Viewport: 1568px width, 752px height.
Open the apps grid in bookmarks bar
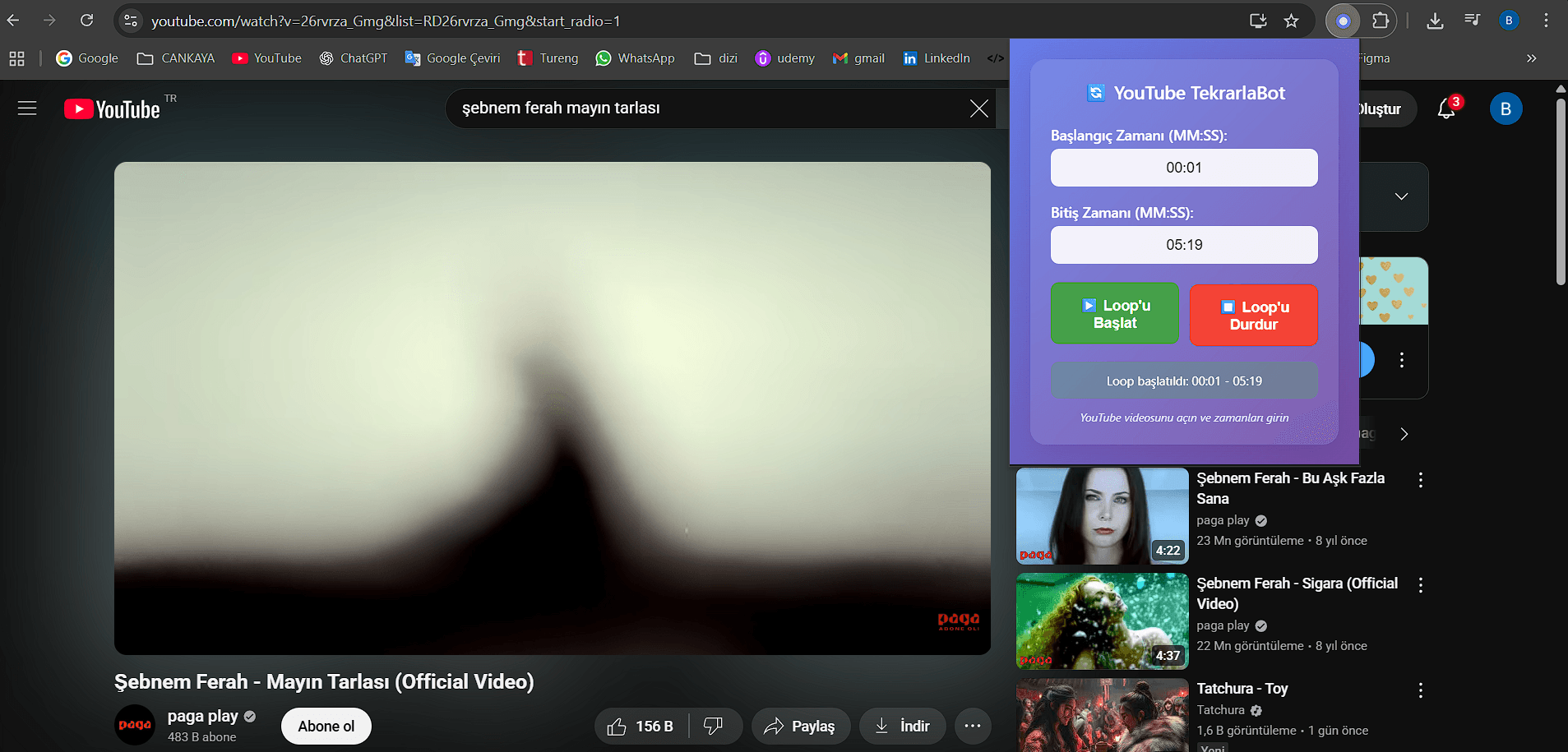point(16,58)
